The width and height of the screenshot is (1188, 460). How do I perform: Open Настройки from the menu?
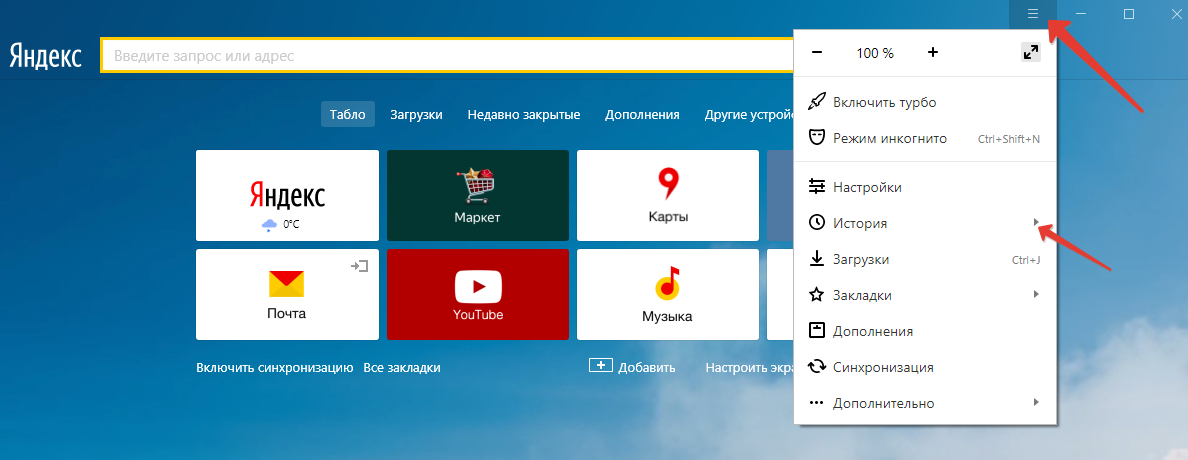924,186
